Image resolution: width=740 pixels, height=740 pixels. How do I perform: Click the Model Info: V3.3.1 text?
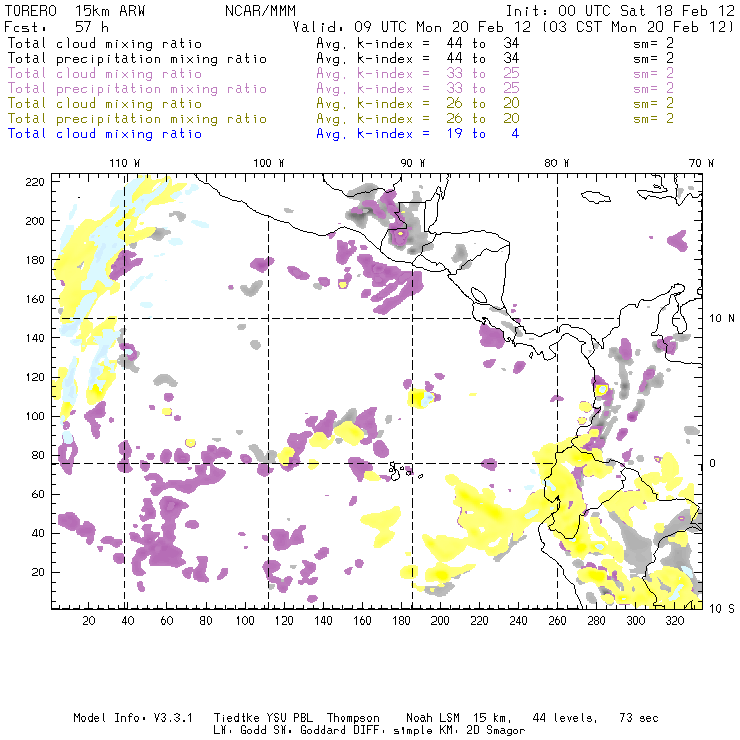(x=133, y=718)
